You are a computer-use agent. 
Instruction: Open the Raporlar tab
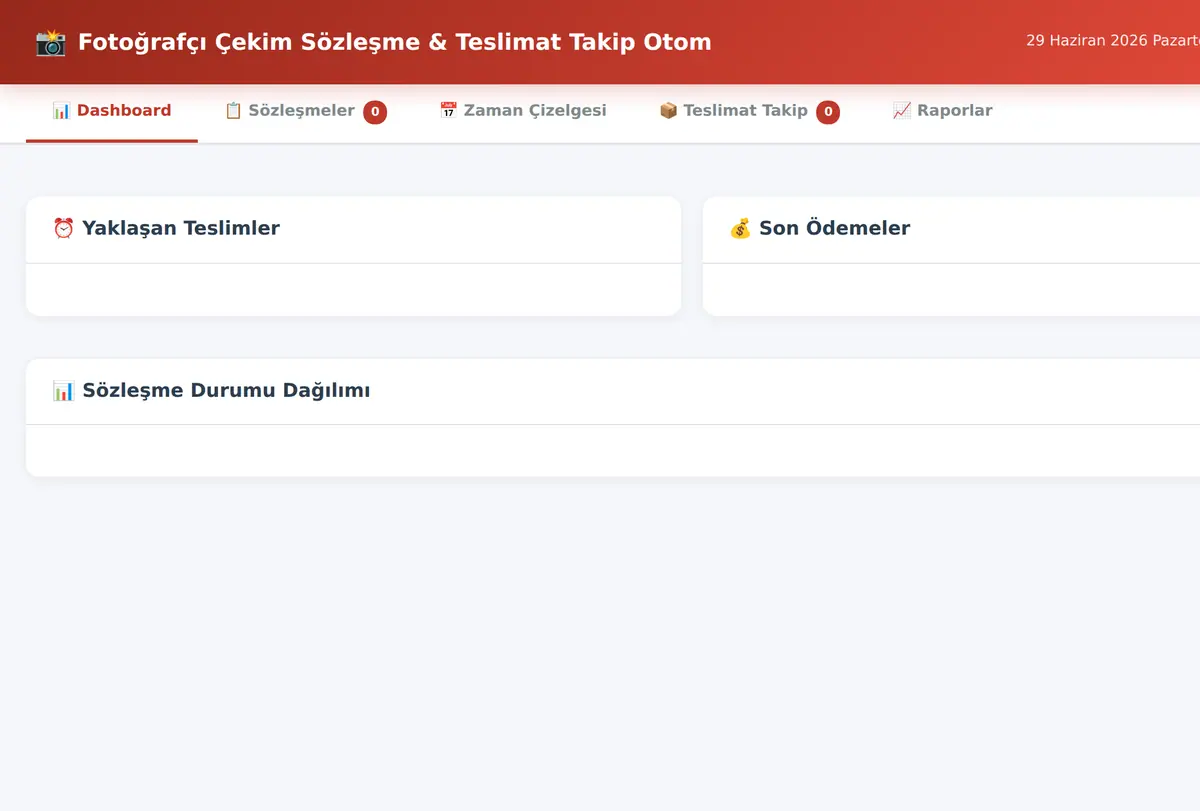(x=942, y=111)
